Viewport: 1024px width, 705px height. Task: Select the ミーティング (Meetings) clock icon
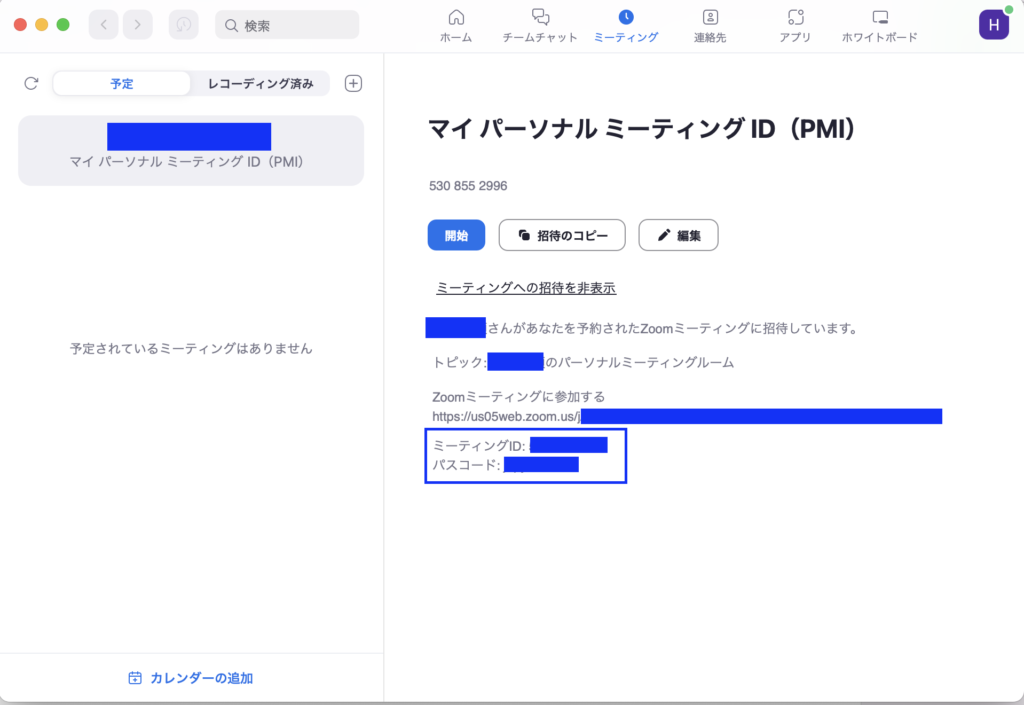point(626,17)
